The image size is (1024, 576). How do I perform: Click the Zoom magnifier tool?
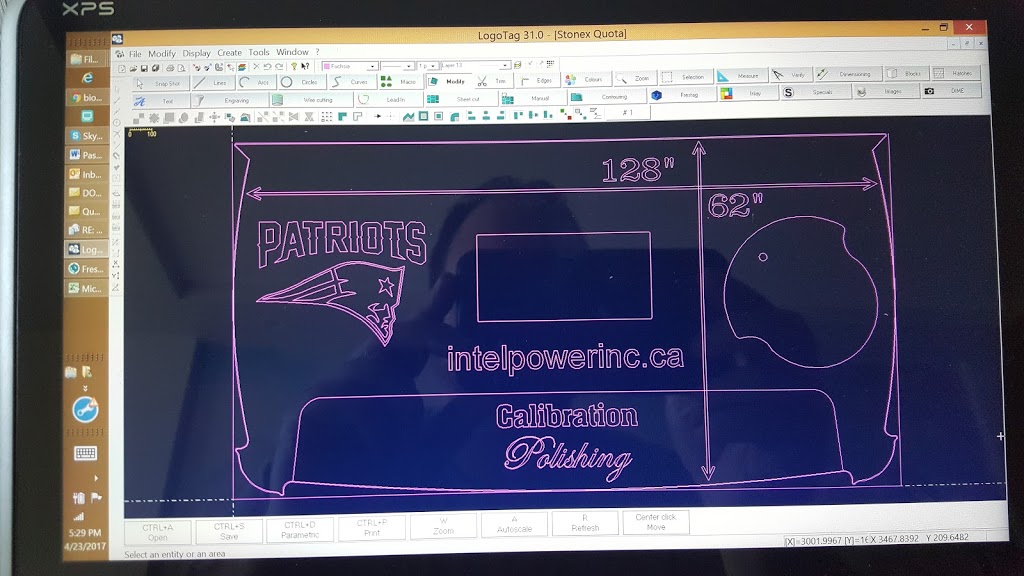pyautogui.click(x=634, y=78)
